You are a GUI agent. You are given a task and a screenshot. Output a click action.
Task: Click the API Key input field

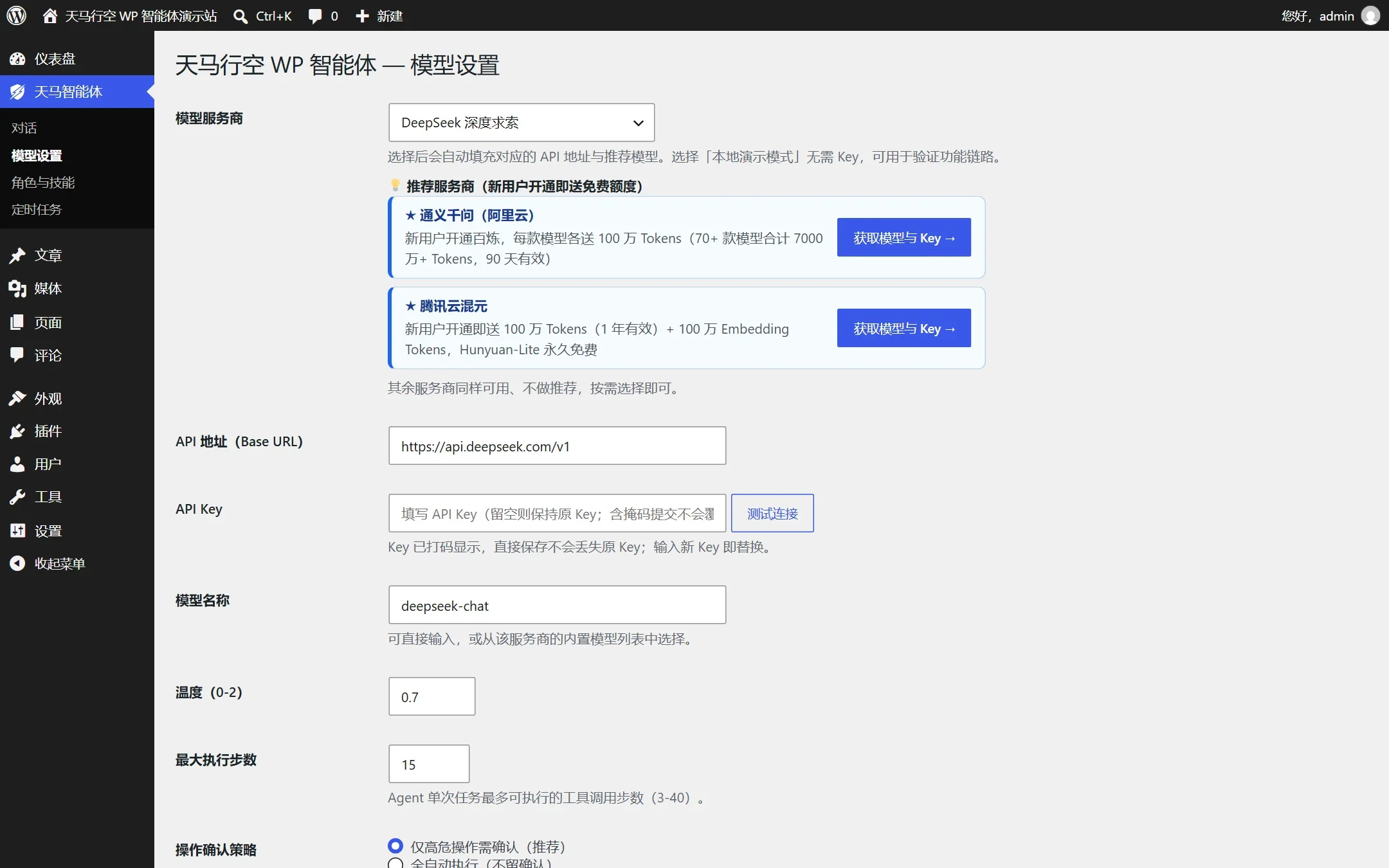tap(557, 513)
